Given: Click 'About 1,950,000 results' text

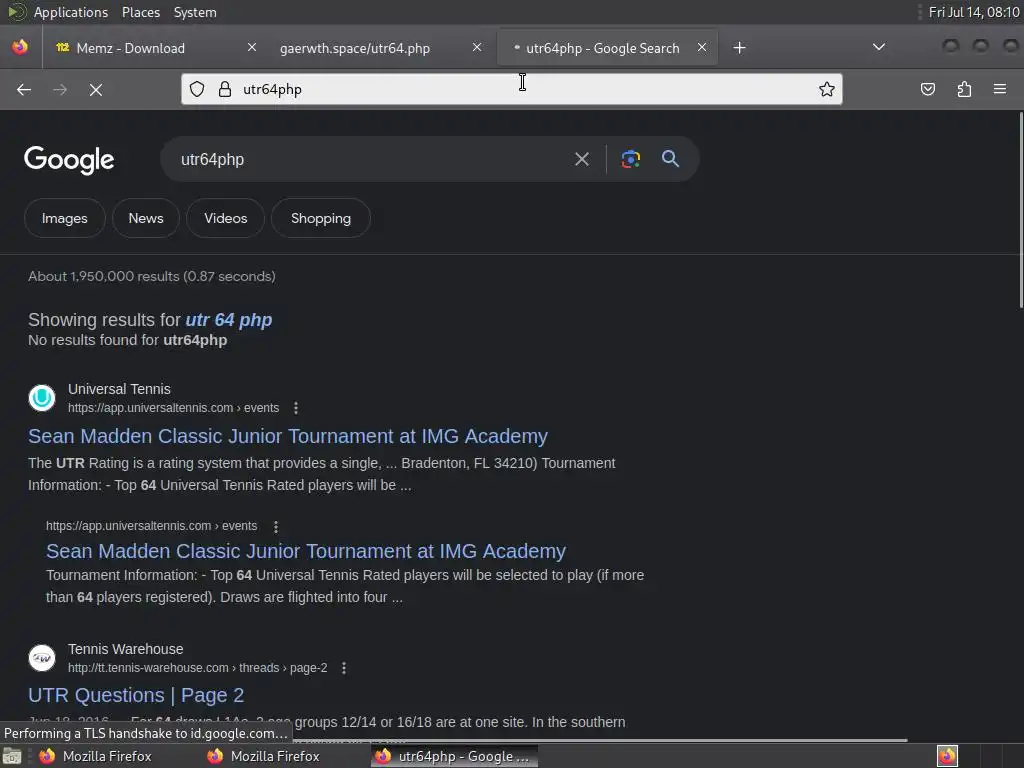Looking at the screenshot, I should coord(152,276).
